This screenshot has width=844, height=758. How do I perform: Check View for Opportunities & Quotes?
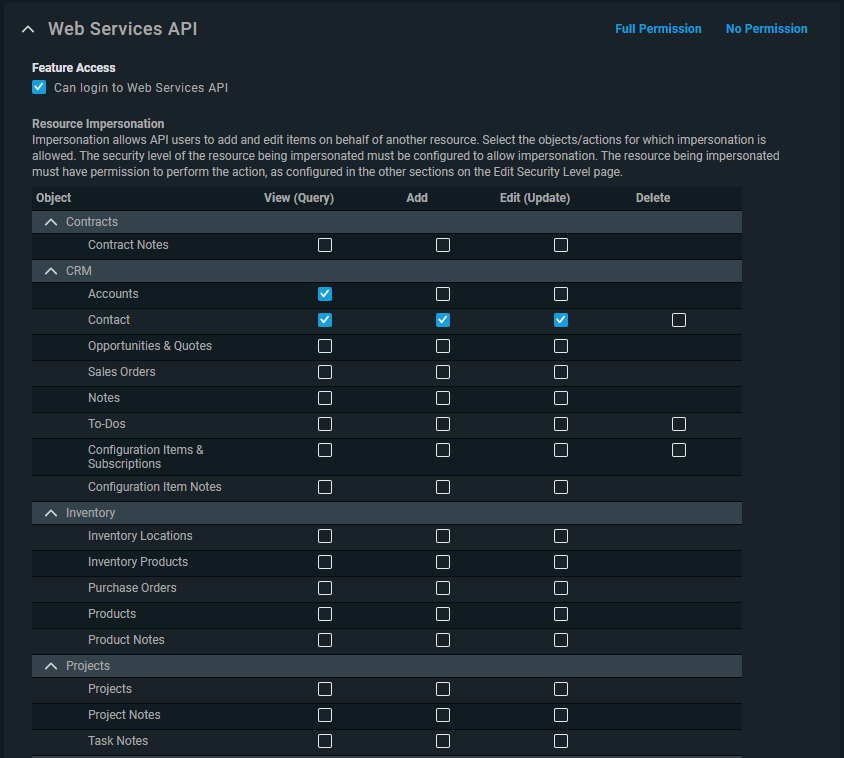325,346
